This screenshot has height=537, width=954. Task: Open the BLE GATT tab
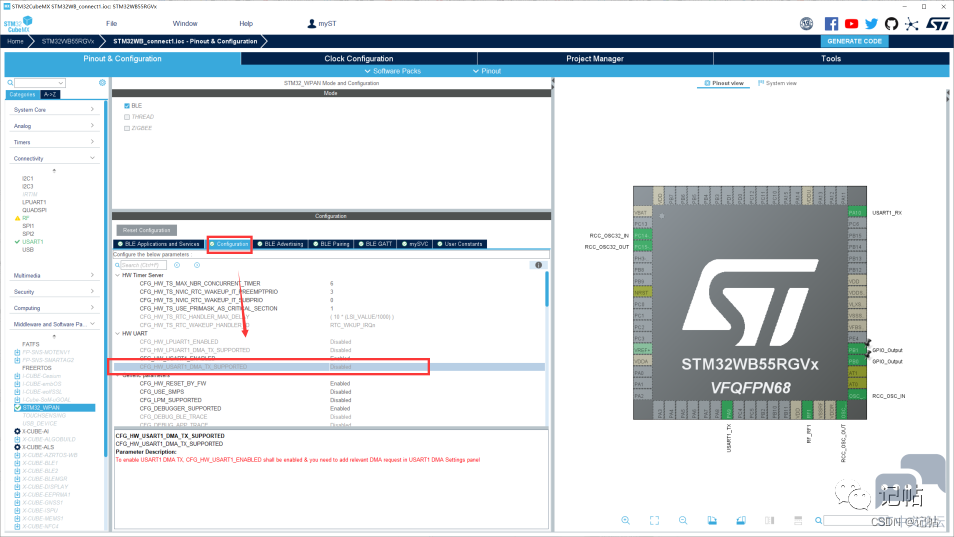pos(375,244)
